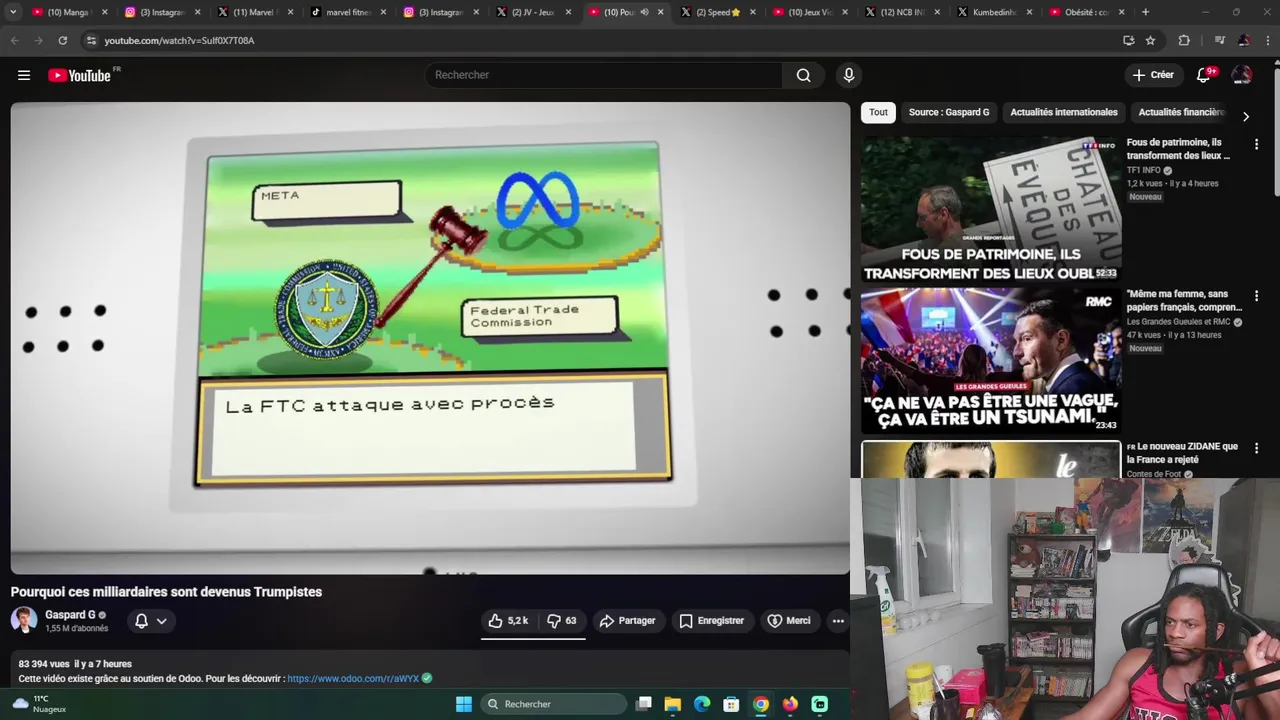Open the odoo.com link in description
The image size is (1280, 720).
point(353,679)
